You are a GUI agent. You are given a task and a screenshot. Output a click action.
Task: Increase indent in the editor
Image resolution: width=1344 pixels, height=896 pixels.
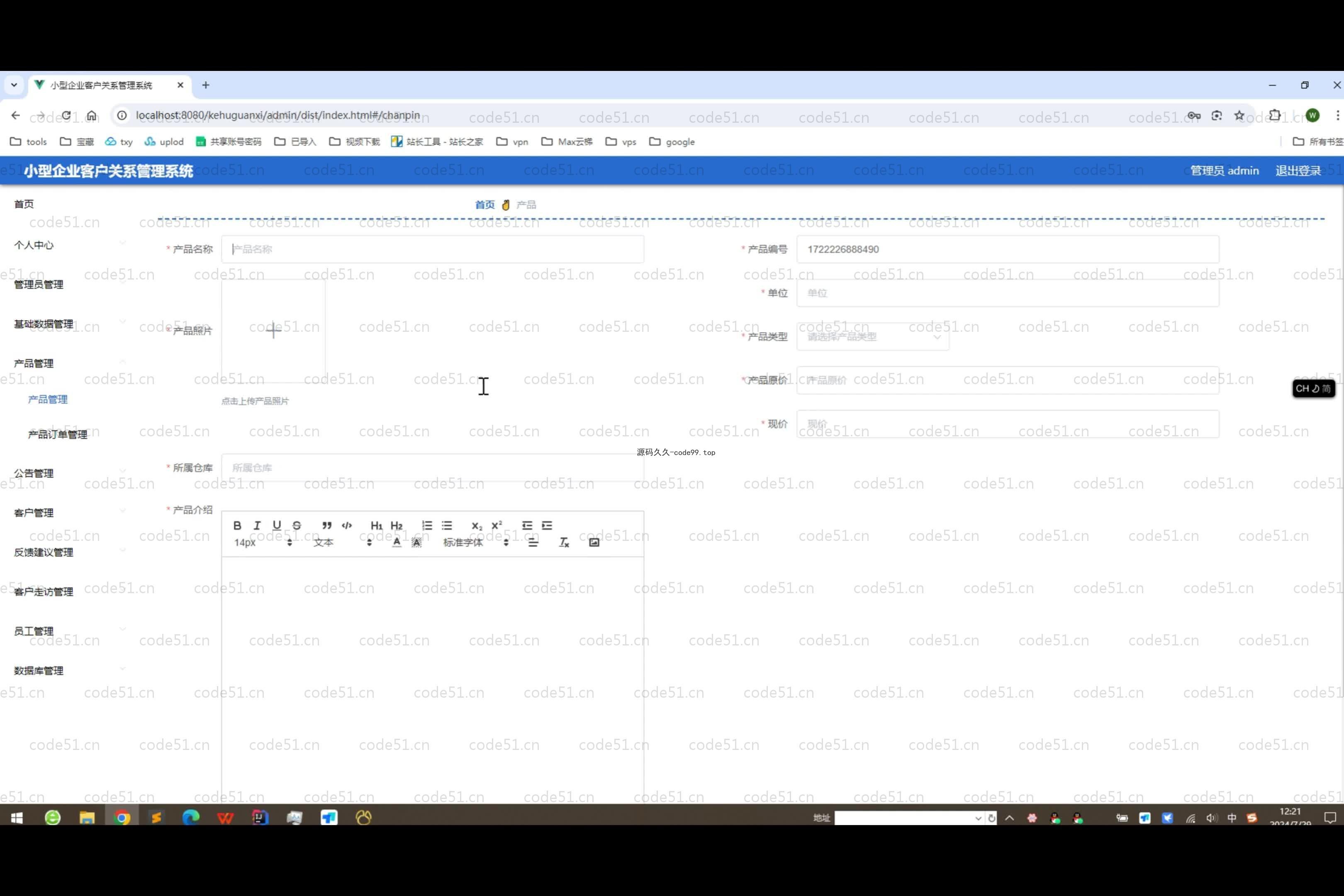pyautogui.click(x=547, y=525)
